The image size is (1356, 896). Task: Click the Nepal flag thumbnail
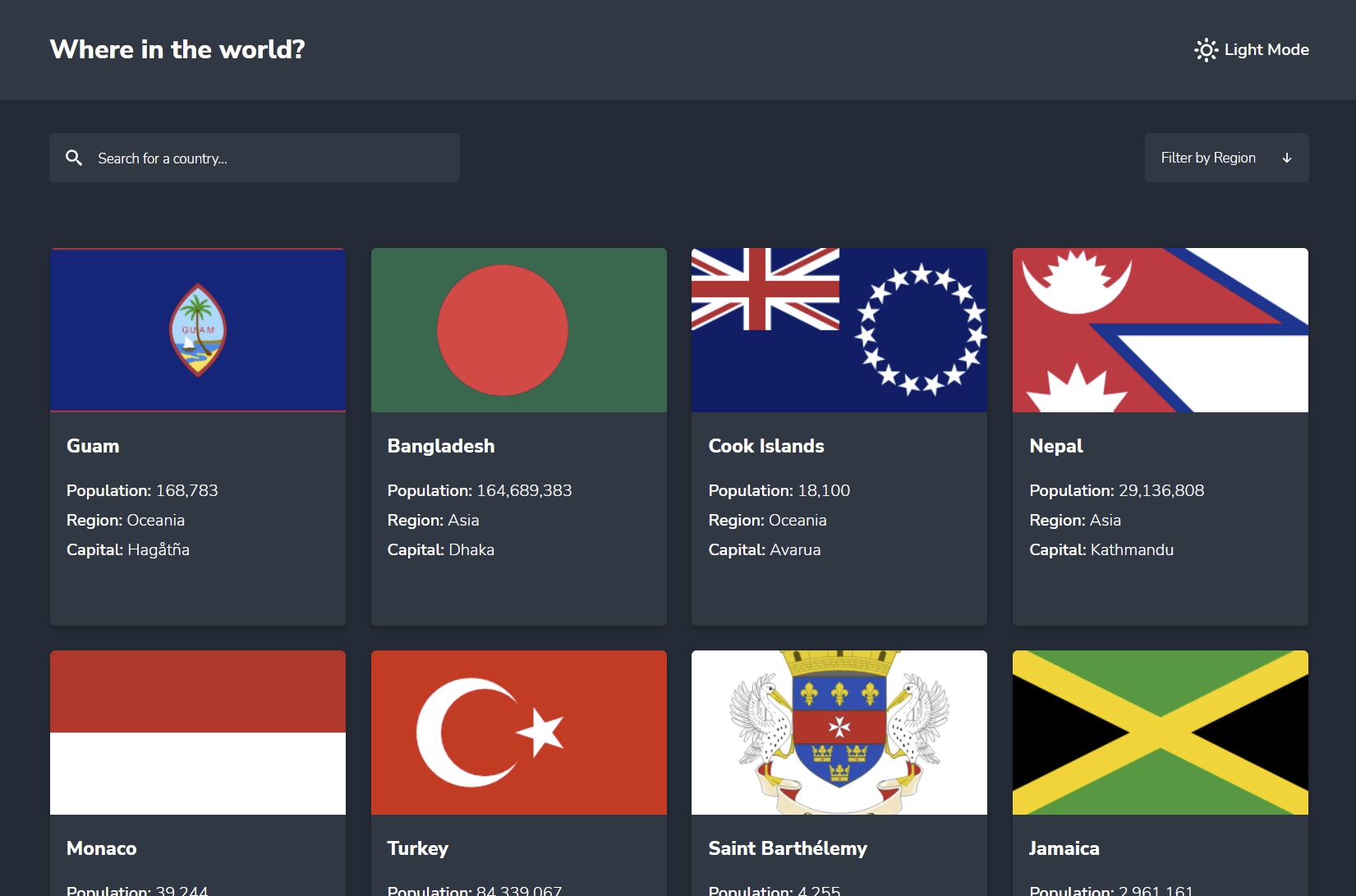click(x=1160, y=330)
